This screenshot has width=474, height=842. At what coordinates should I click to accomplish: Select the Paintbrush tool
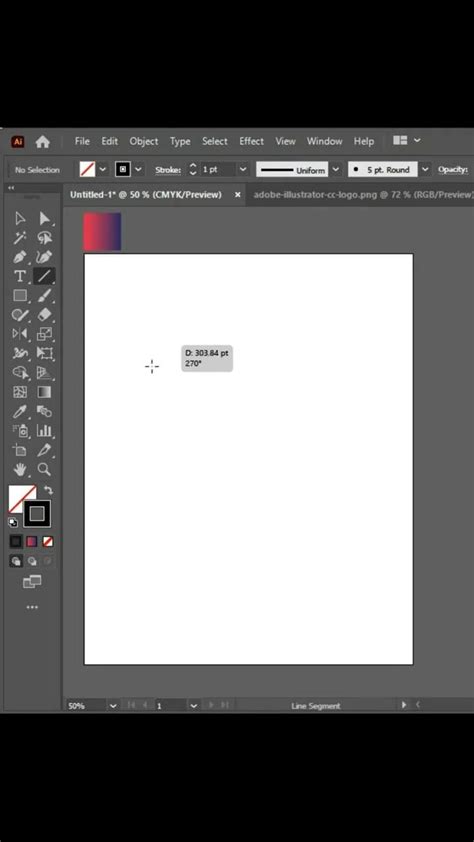44,295
